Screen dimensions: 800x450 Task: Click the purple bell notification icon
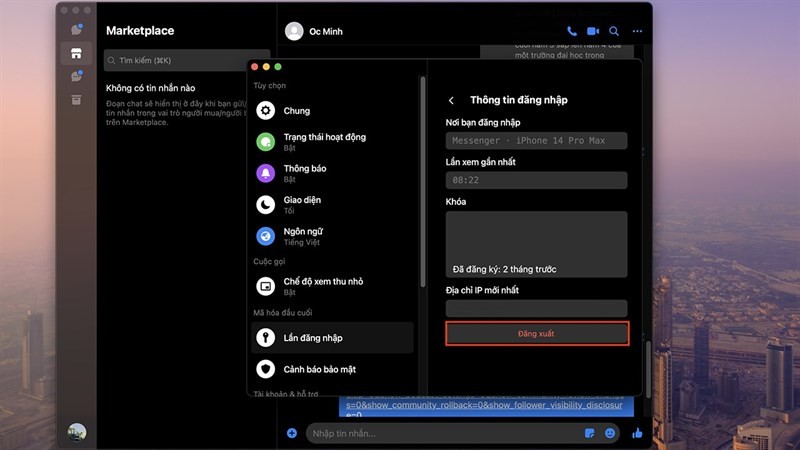[x=265, y=173]
